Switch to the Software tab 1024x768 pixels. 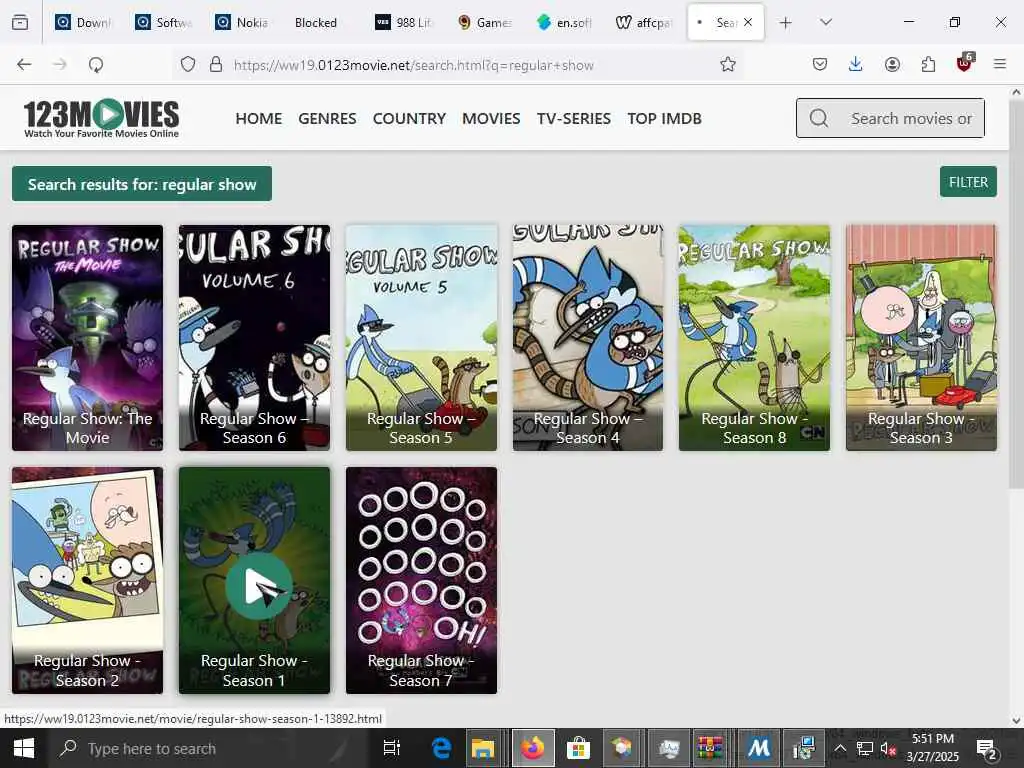click(x=163, y=23)
